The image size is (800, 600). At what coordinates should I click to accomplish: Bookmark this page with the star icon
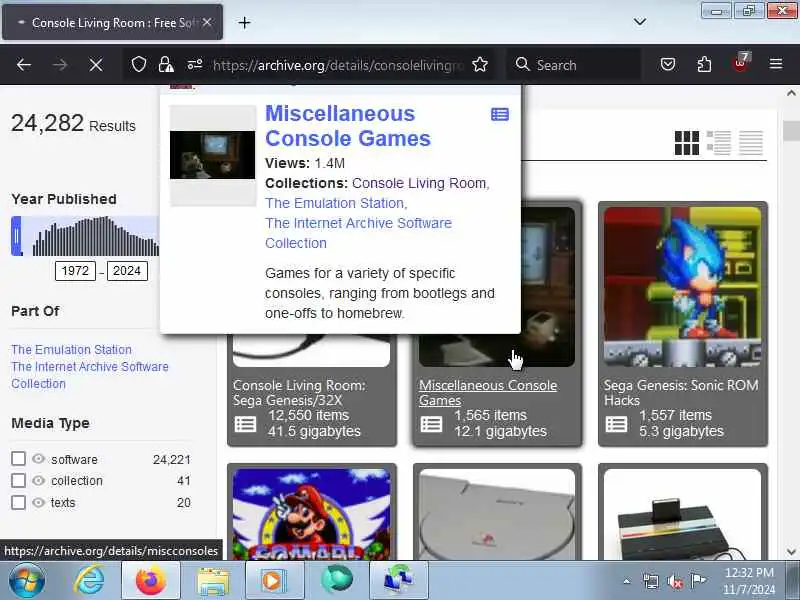[480, 65]
